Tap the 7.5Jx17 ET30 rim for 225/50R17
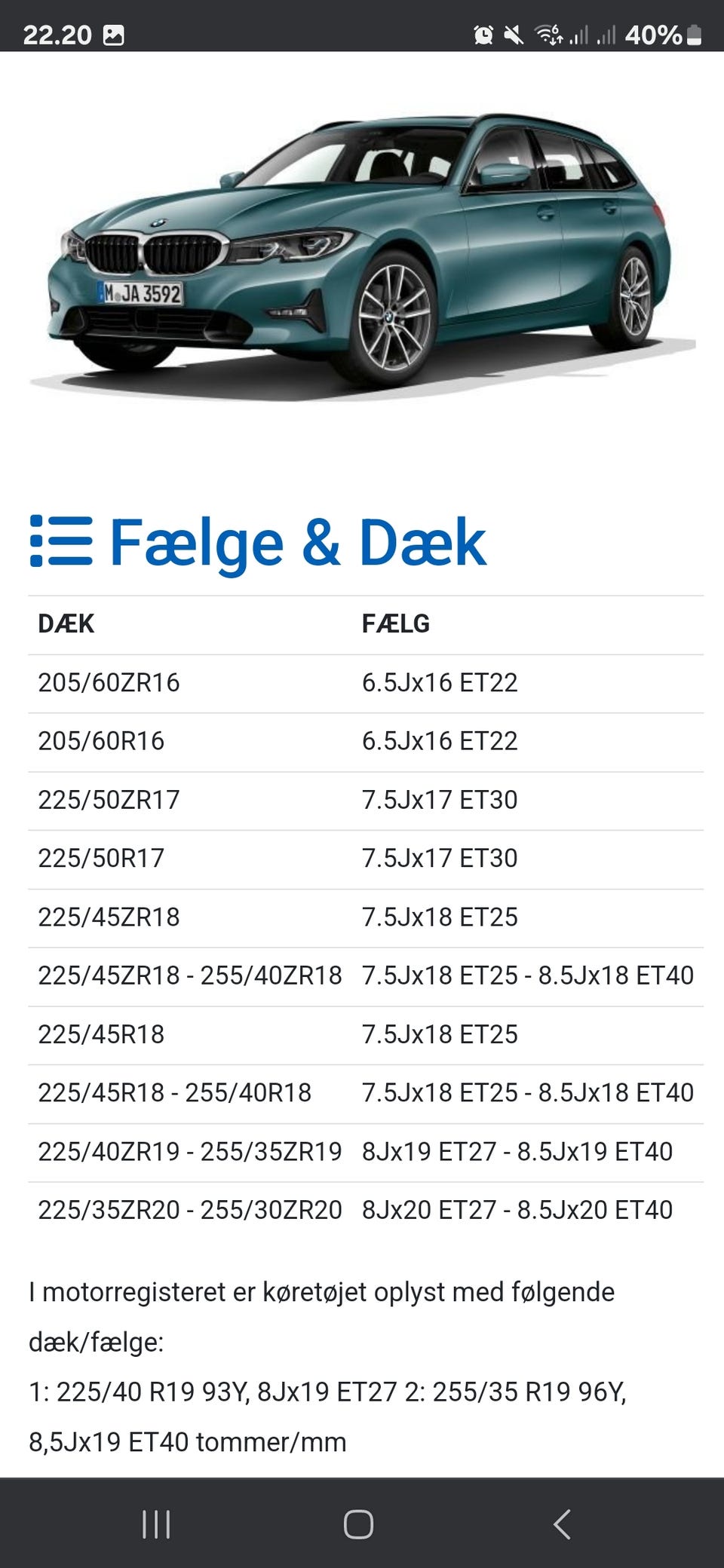The width and height of the screenshot is (724, 1568). click(x=440, y=859)
